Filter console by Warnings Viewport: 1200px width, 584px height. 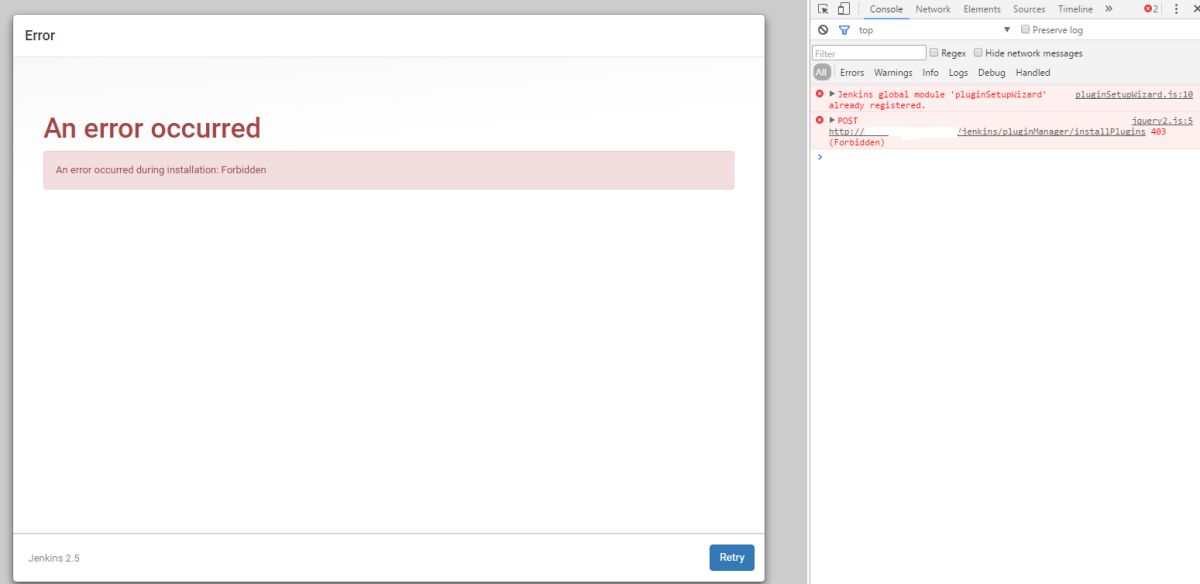click(x=893, y=72)
